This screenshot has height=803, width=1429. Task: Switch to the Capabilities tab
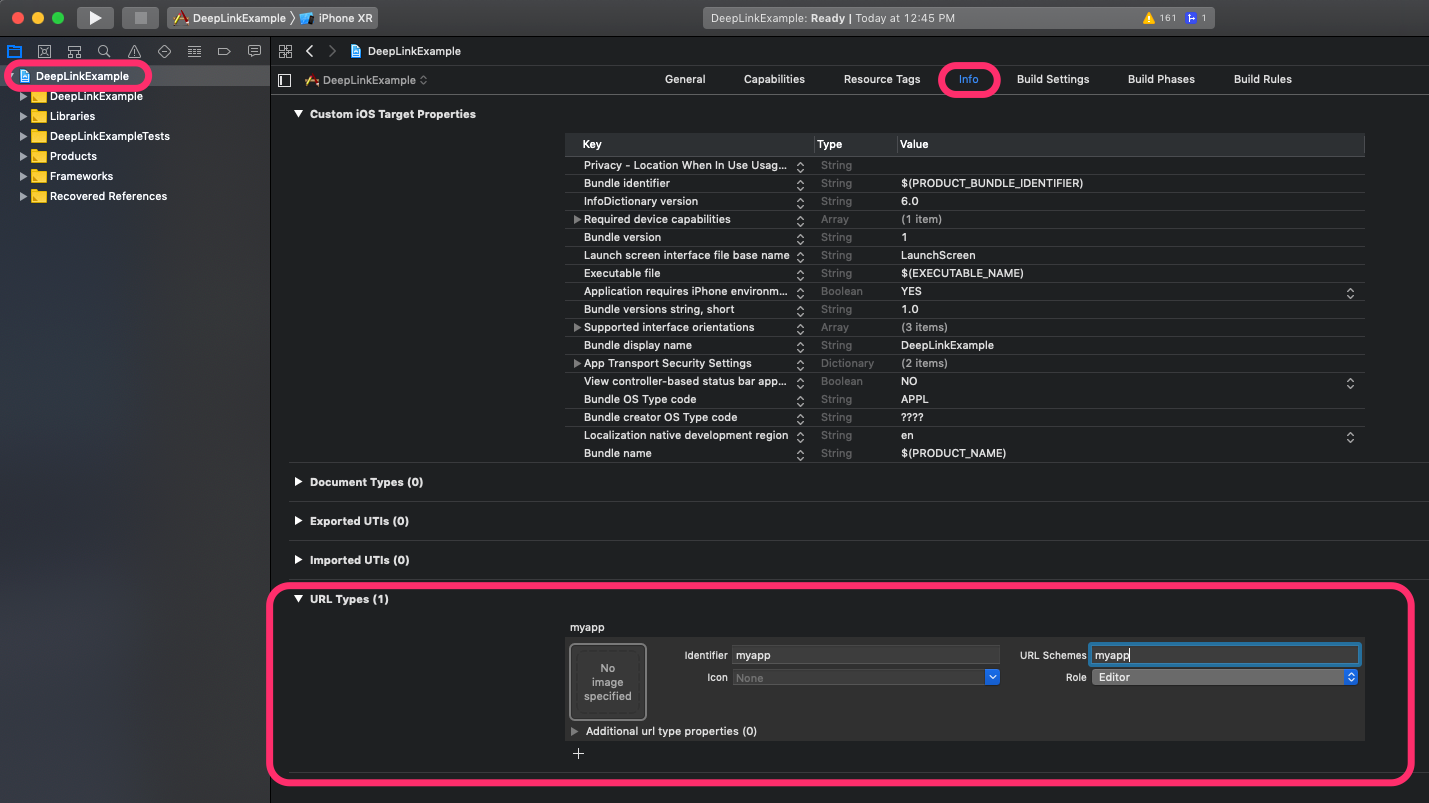[x=774, y=79]
